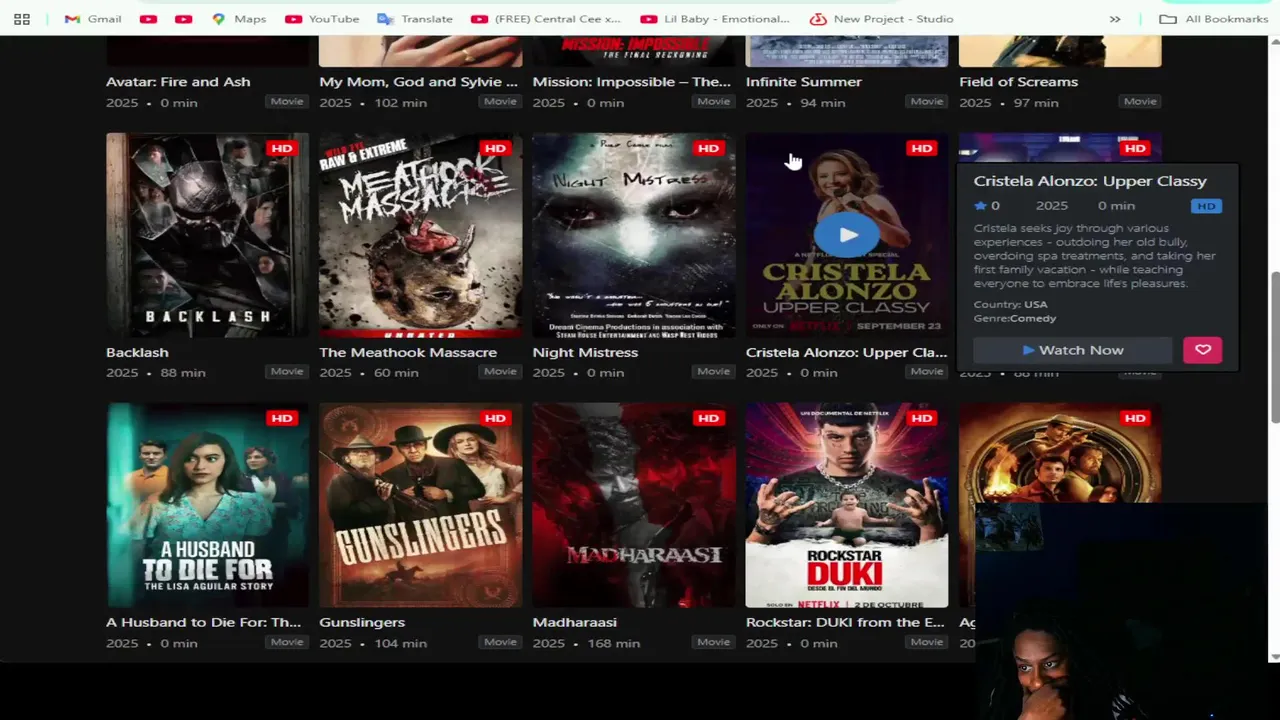Image resolution: width=1280 pixels, height=720 pixels.
Task: Click the Movie tag under Backlash
Action: pyautogui.click(x=286, y=371)
